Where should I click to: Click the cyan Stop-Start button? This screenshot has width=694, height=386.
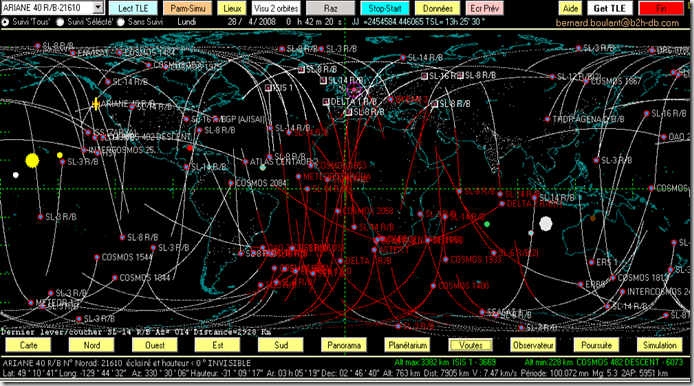[x=385, y=8]
